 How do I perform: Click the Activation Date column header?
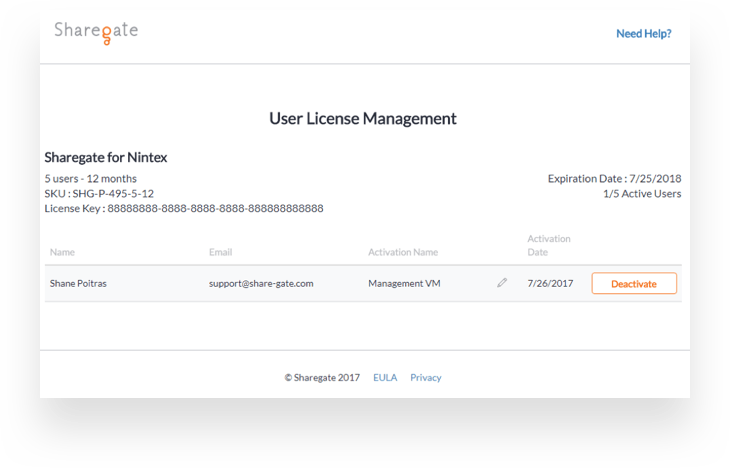click(549, 245)
